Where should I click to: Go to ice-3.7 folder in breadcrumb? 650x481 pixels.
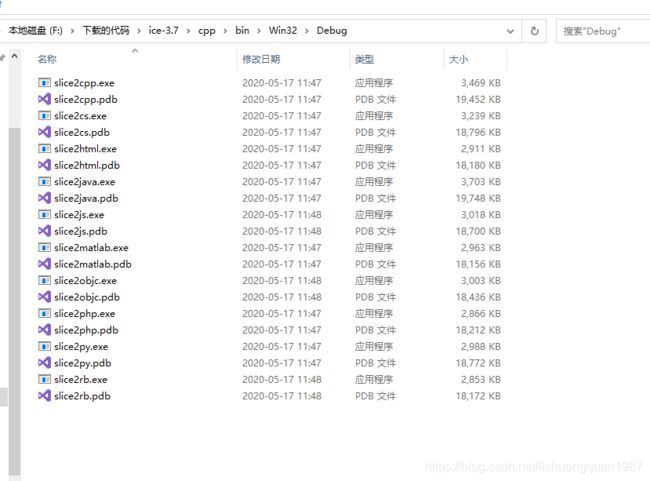tap(164, 31)
